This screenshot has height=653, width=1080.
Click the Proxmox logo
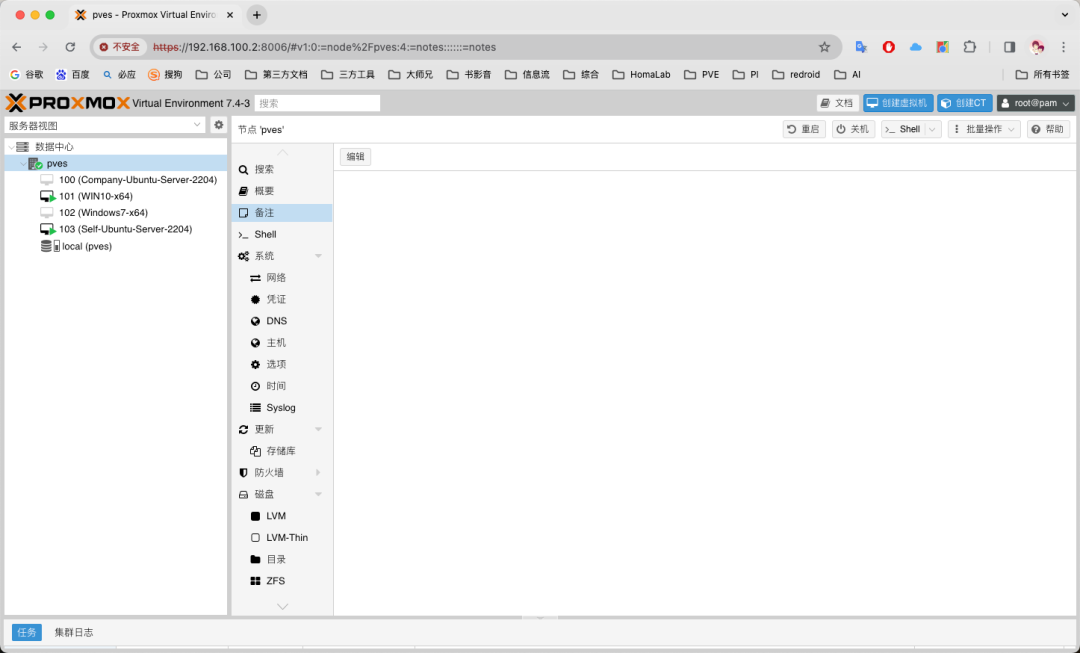(67, 103)
